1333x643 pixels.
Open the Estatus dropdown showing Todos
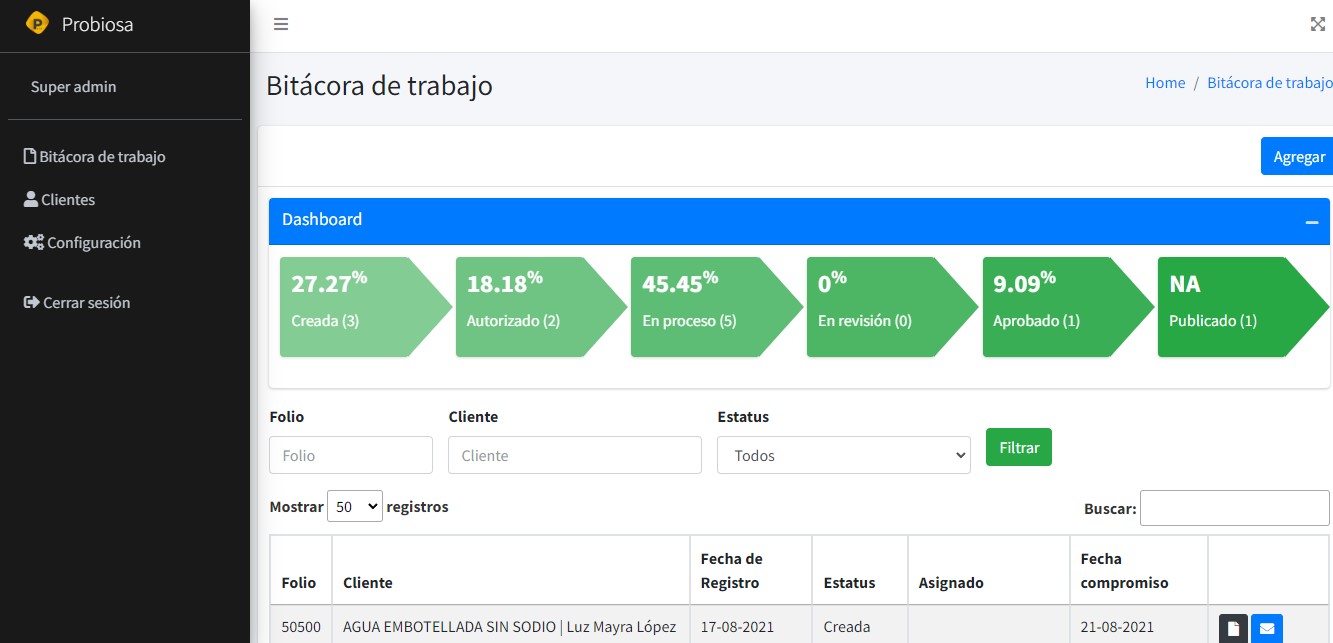[x=843, y=455]
